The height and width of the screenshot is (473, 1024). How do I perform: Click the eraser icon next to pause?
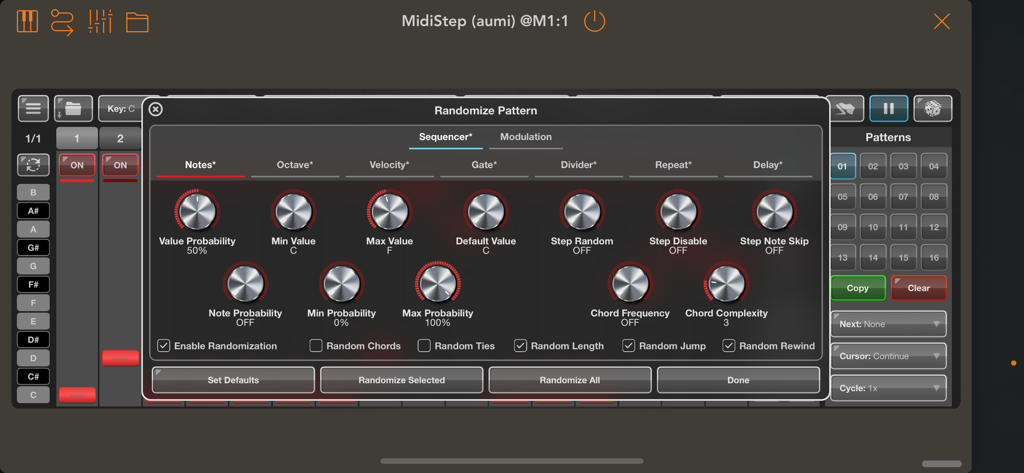point(845,108)
